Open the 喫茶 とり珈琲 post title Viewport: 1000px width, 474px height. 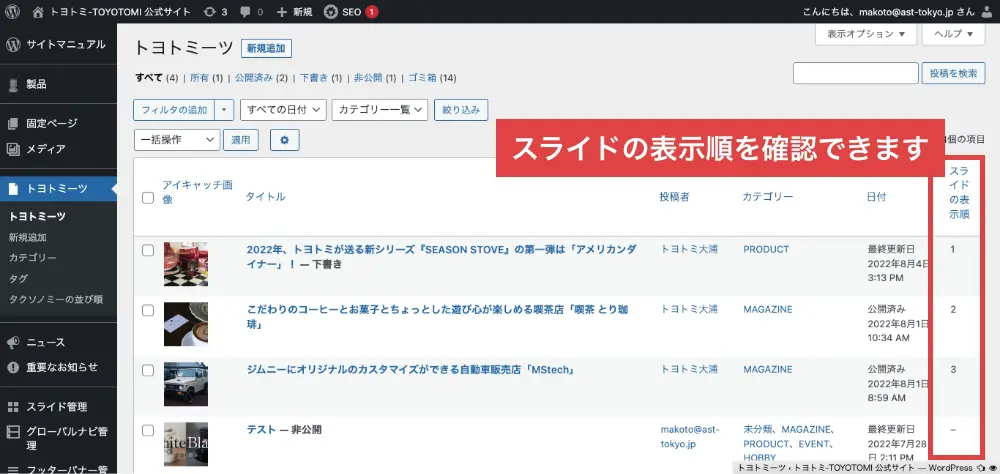click(438, 316)
